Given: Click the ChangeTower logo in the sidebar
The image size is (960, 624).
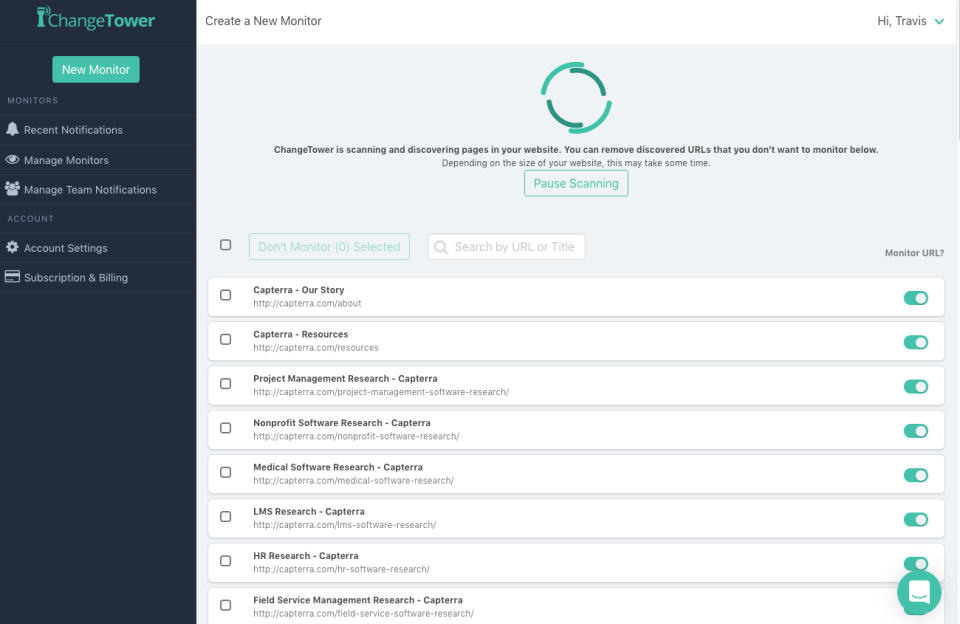Looking at the screenshot, I should coord(96,18).
